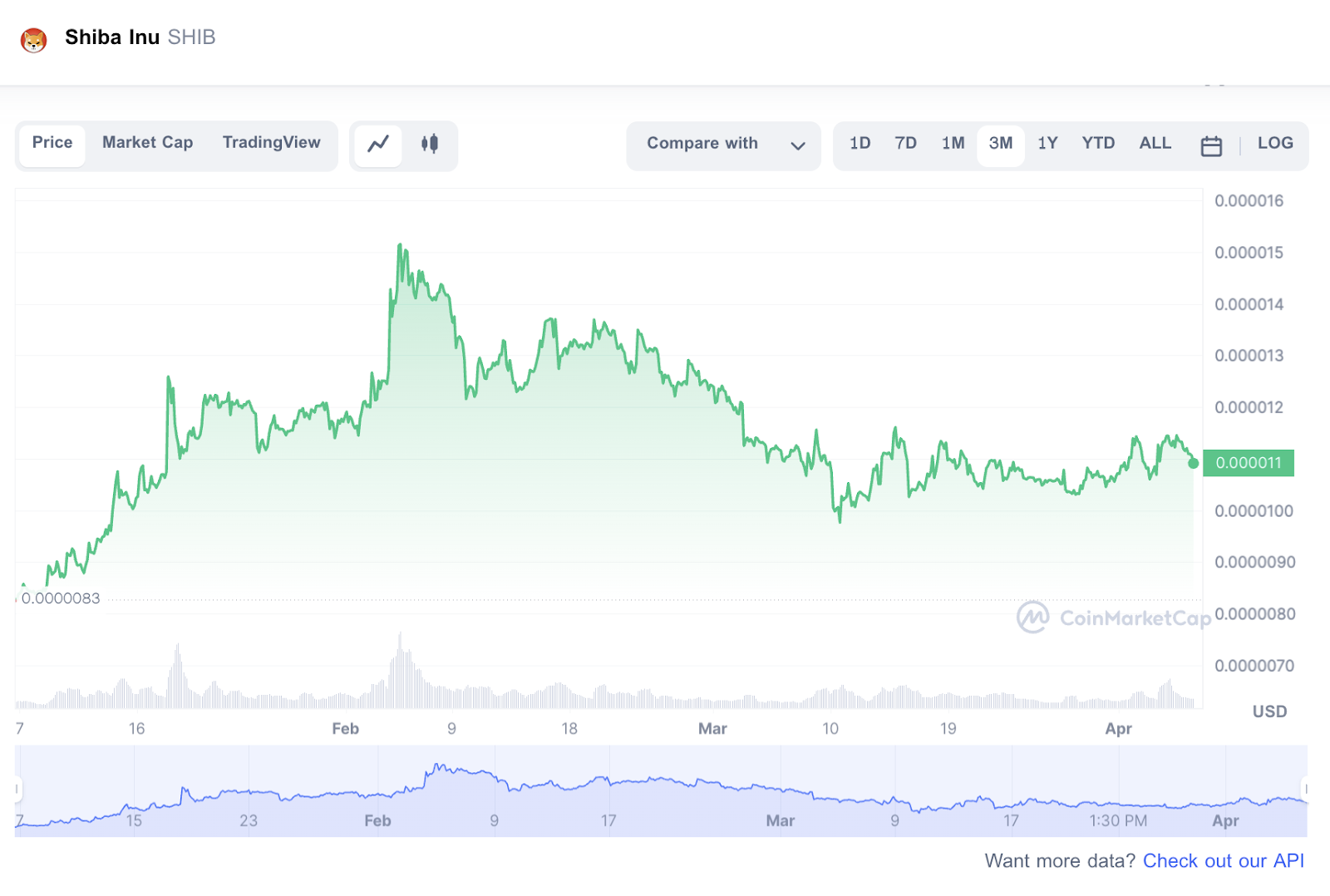
Task: Open the Compare with dropdown
Action: [724, 145]
